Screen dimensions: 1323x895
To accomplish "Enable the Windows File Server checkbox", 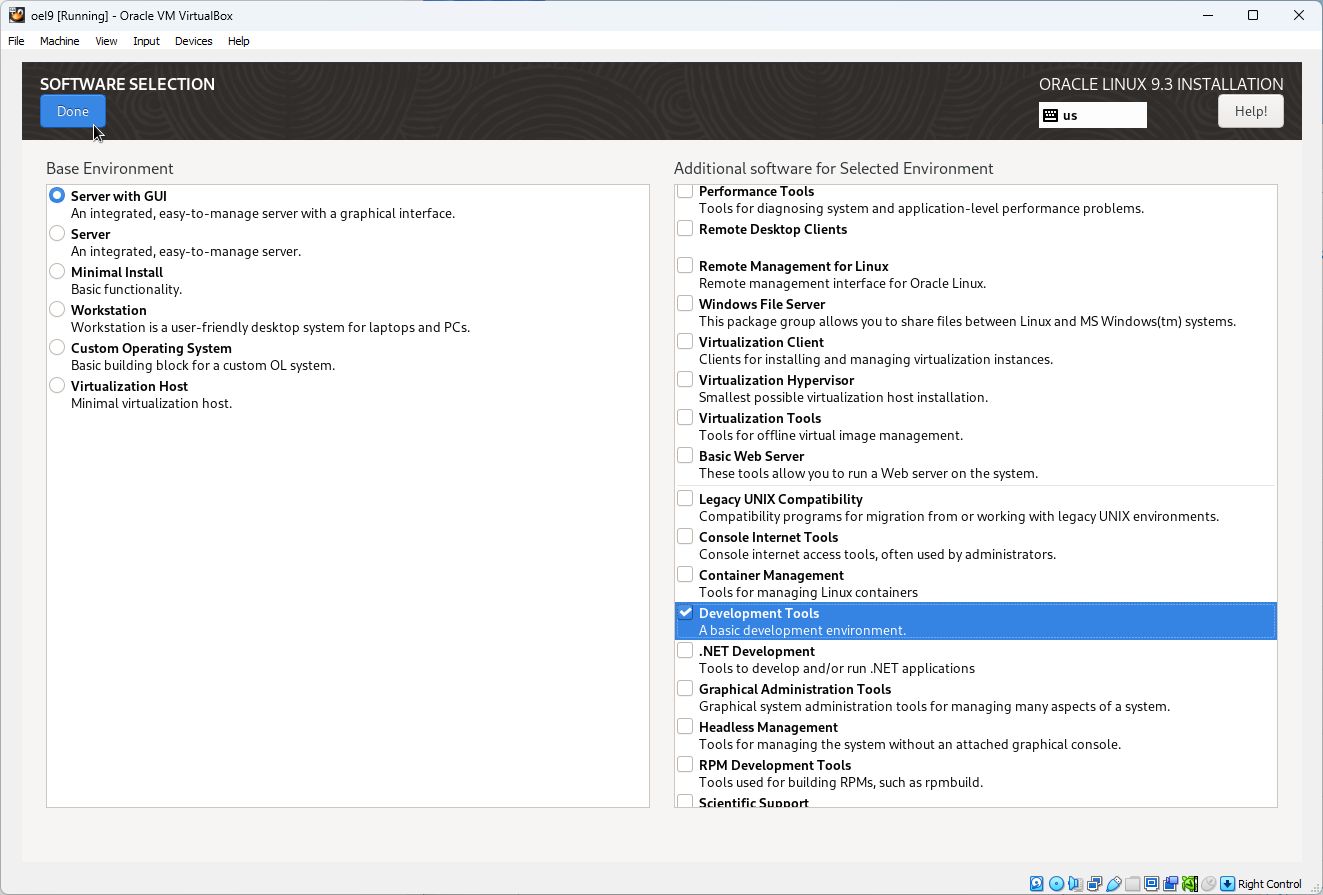I will [685, 303].
